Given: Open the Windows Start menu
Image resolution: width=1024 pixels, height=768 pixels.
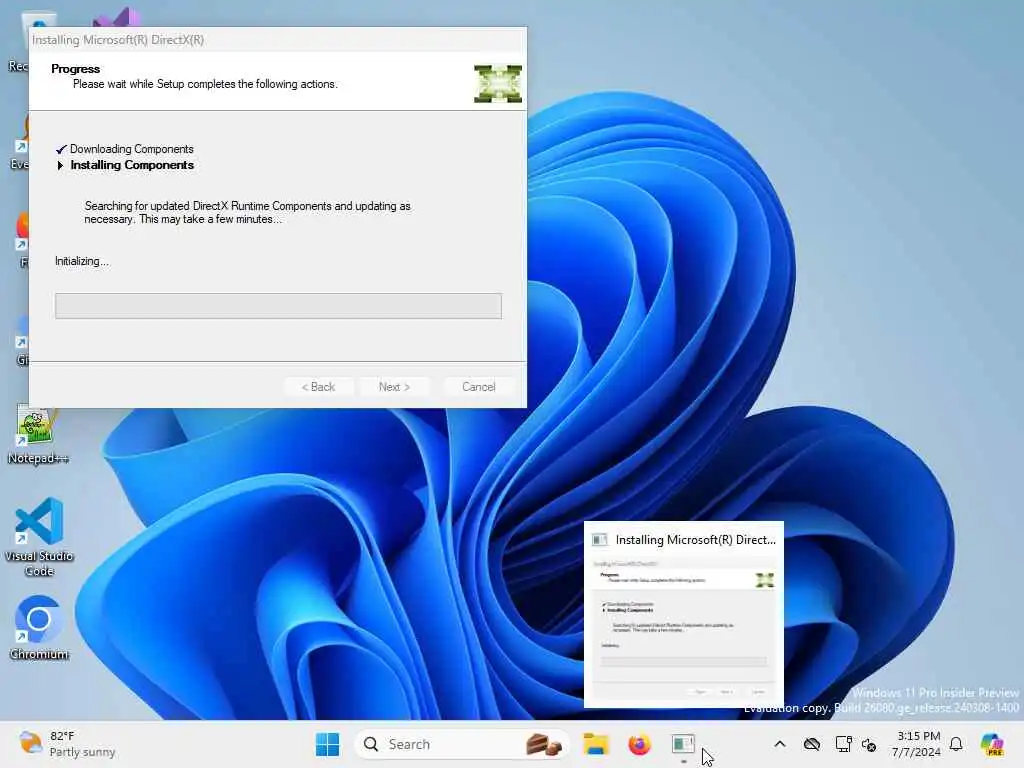Looking at the screenshot, I should tap(327, 744).
